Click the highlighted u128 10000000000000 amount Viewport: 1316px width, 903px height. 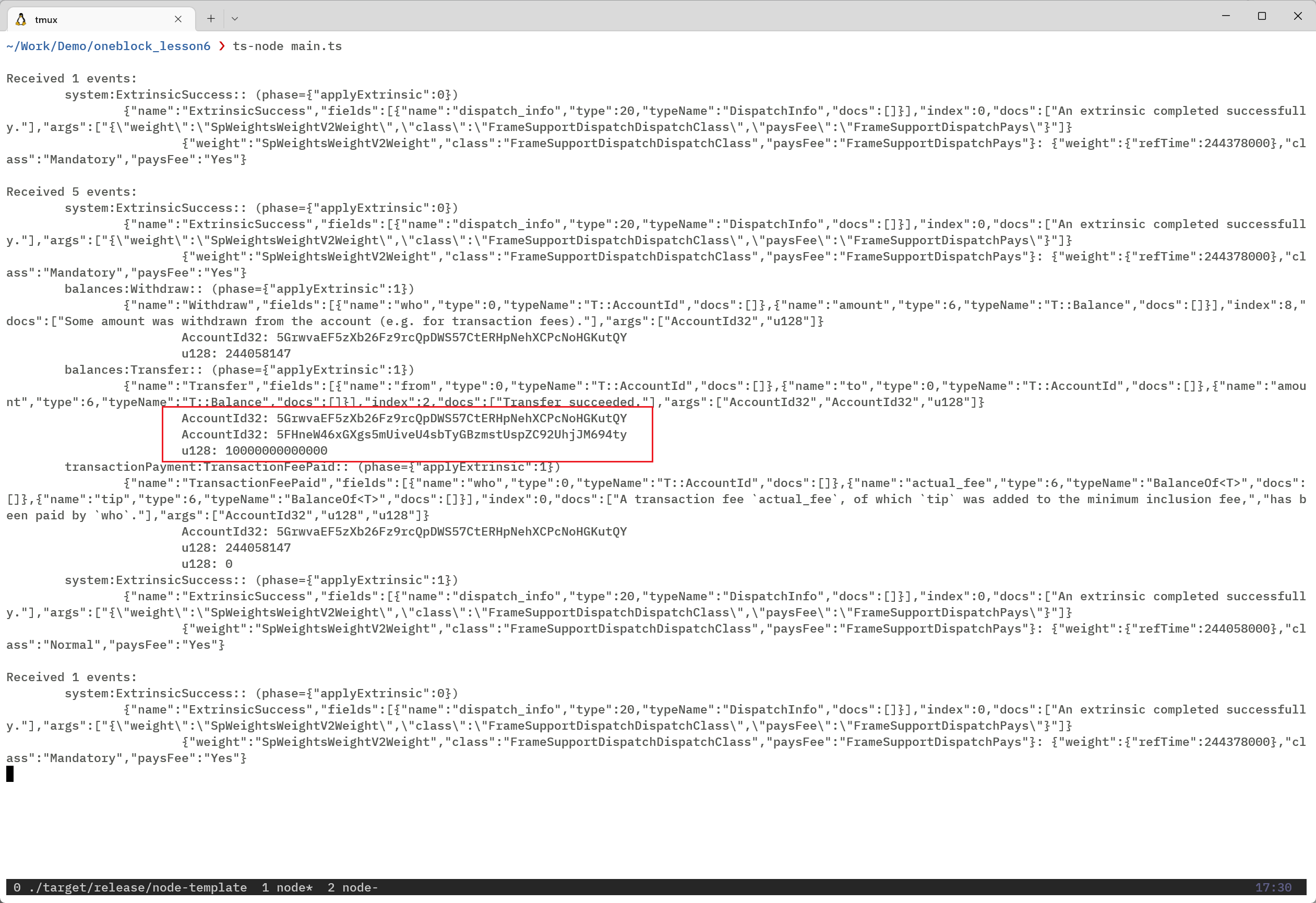tap(276, 450)
